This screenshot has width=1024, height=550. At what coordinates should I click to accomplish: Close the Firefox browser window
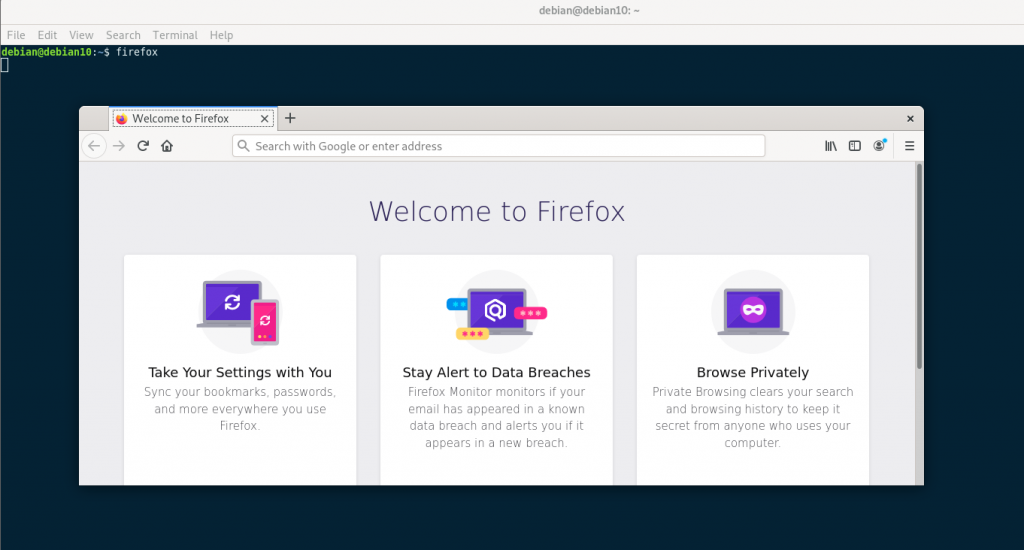[910, 118]
